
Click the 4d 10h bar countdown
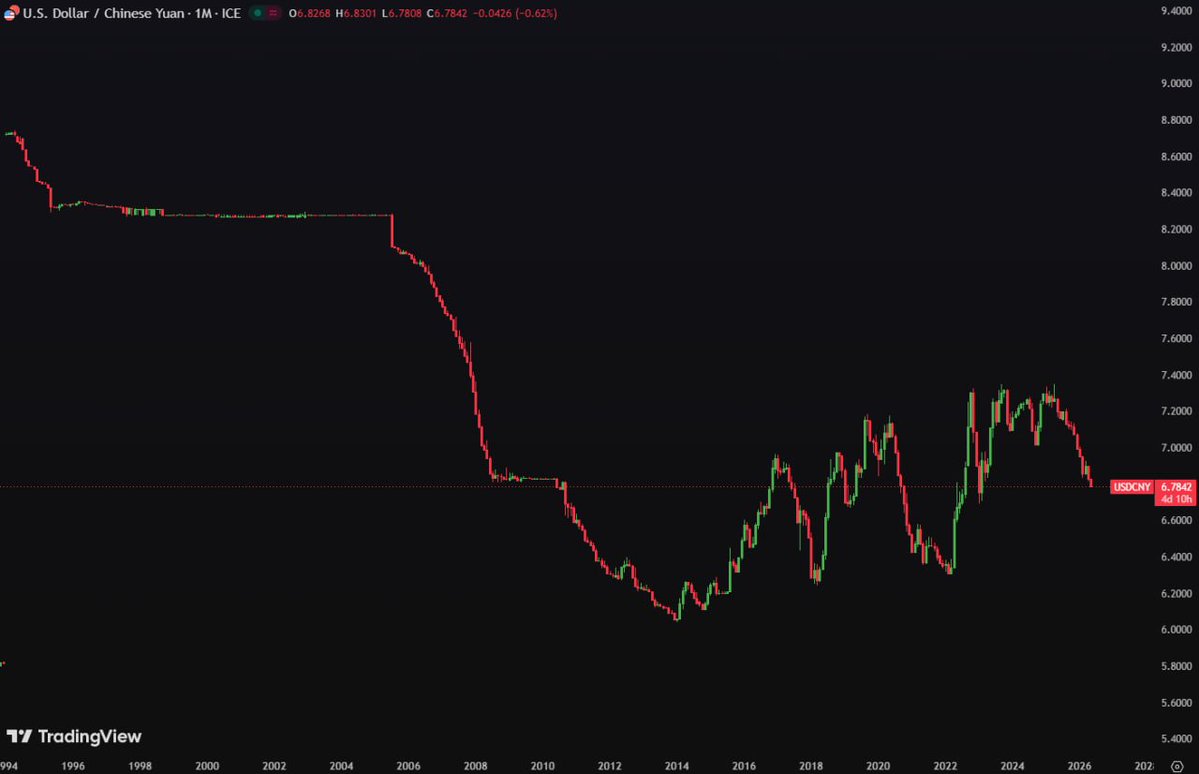tap(1176, 499)
